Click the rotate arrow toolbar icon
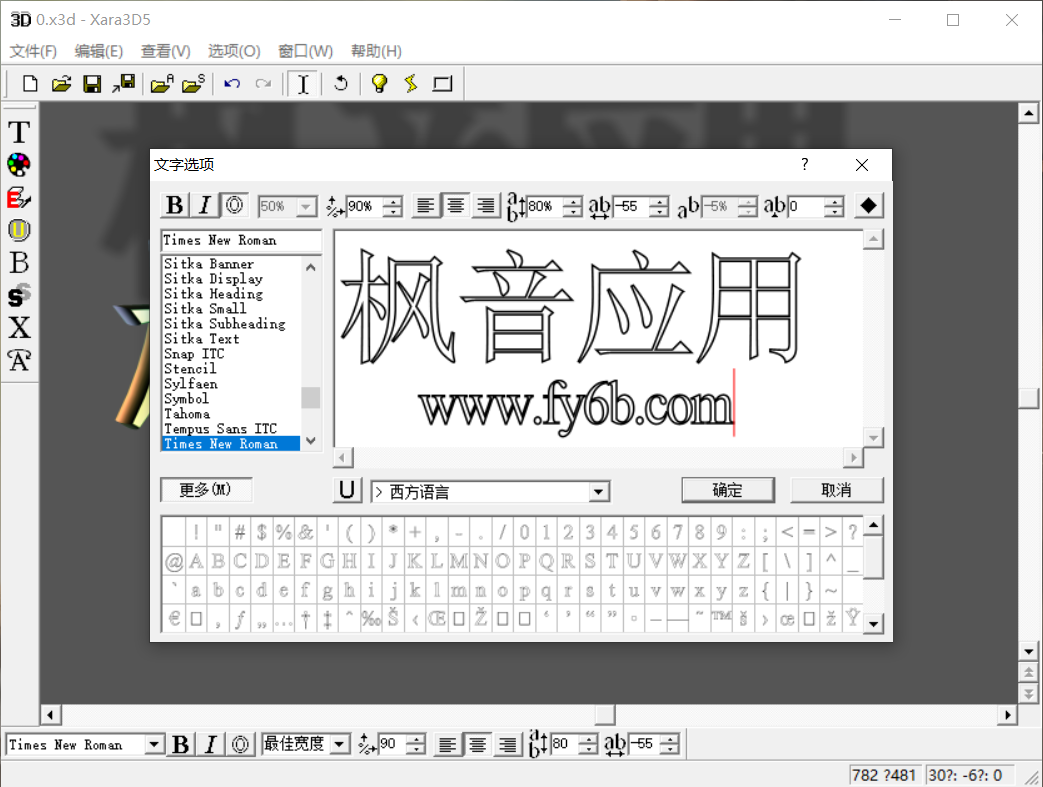1043x787 pixels. click(341, 84)
